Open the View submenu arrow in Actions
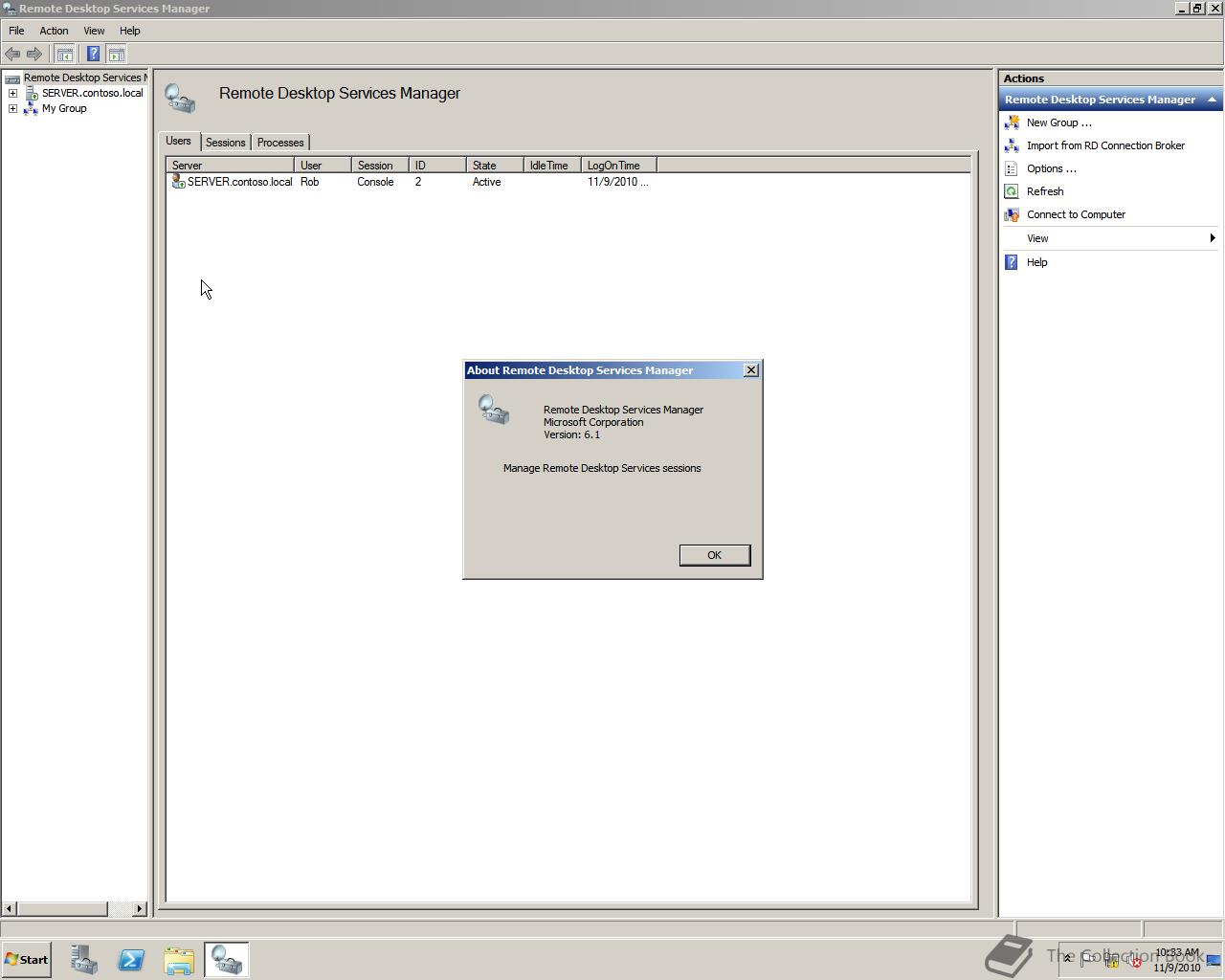 point(1213,238)
